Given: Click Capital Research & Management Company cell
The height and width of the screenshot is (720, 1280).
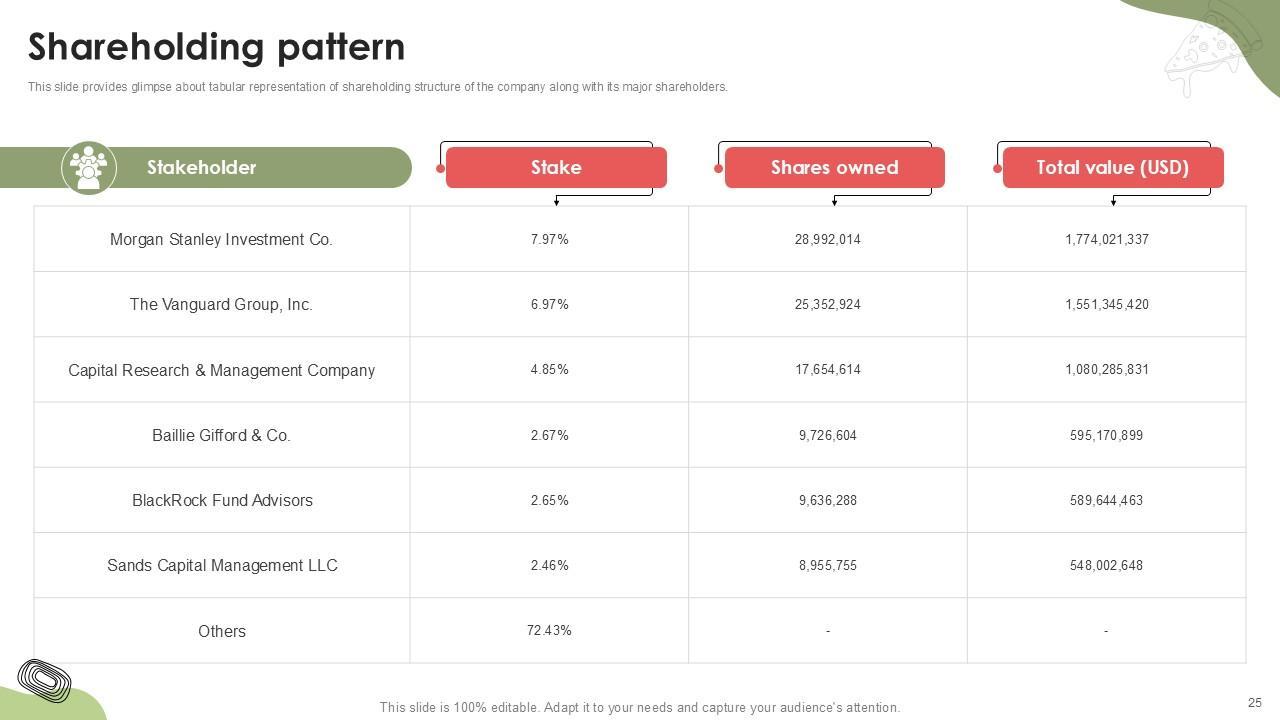Looking at the screenshot, I should (x=221, y=370).
